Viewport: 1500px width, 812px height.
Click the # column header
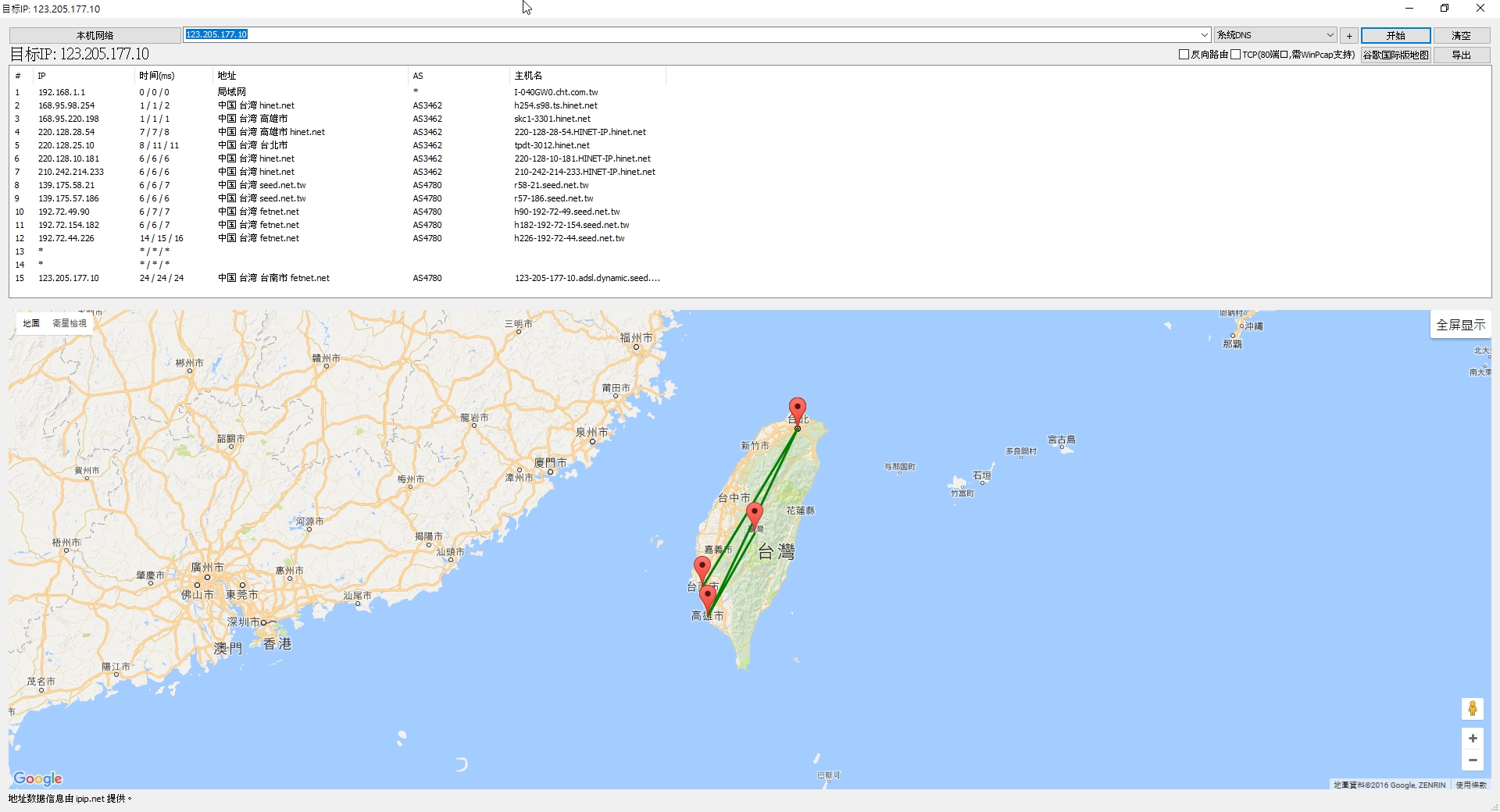click(x=22, y=76)
